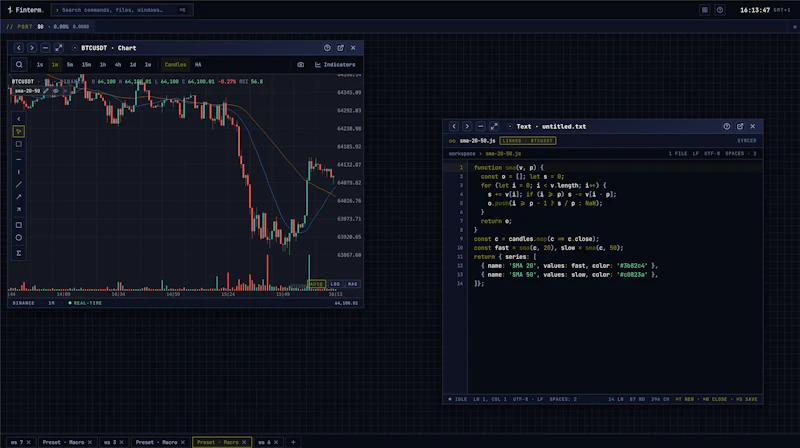The width and height of the screenshot is (800, 448).
Task: Add a new workspace tab with plus
Action: [x=293, y=442]
